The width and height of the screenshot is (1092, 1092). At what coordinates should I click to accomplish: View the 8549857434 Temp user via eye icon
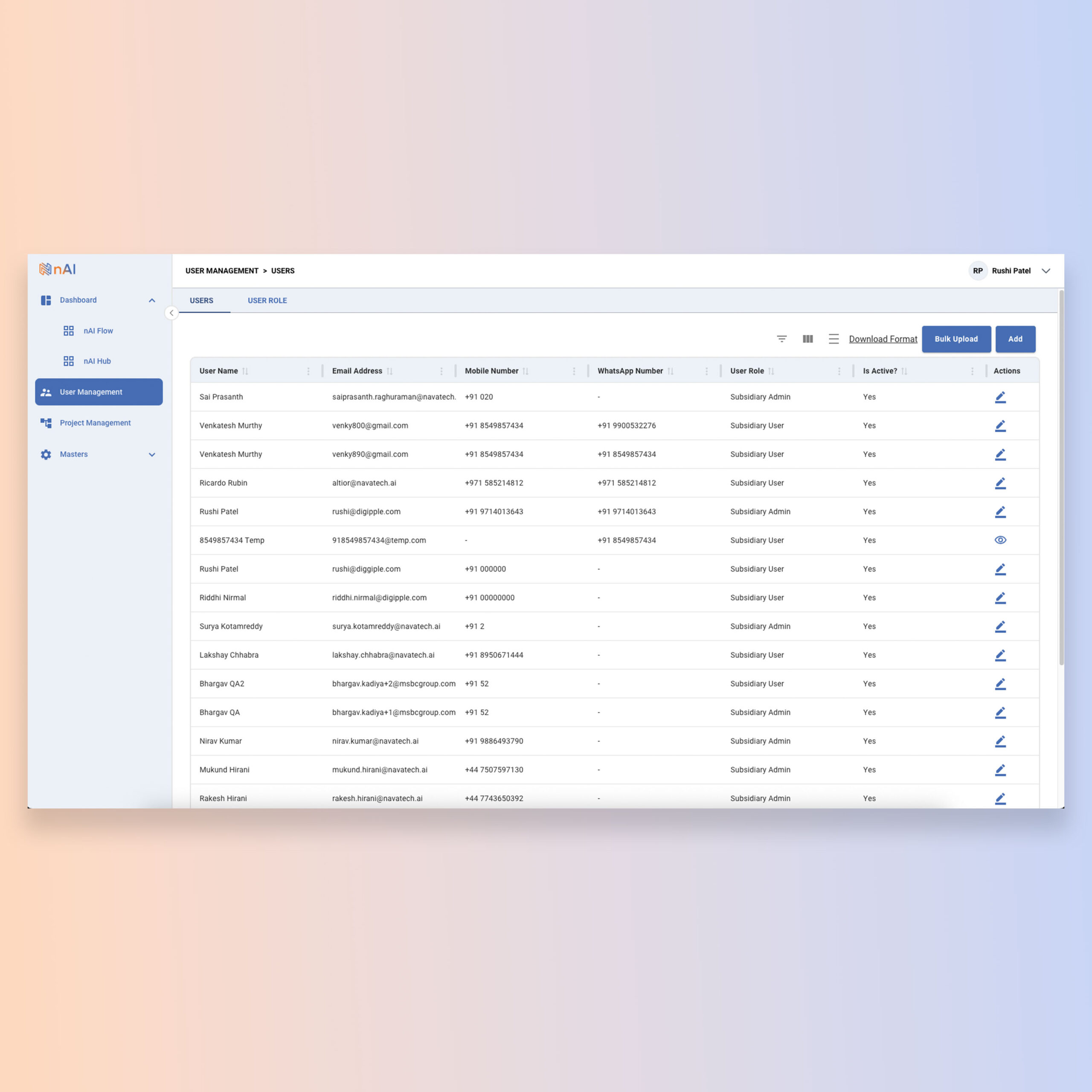[x=1000, y=540]
